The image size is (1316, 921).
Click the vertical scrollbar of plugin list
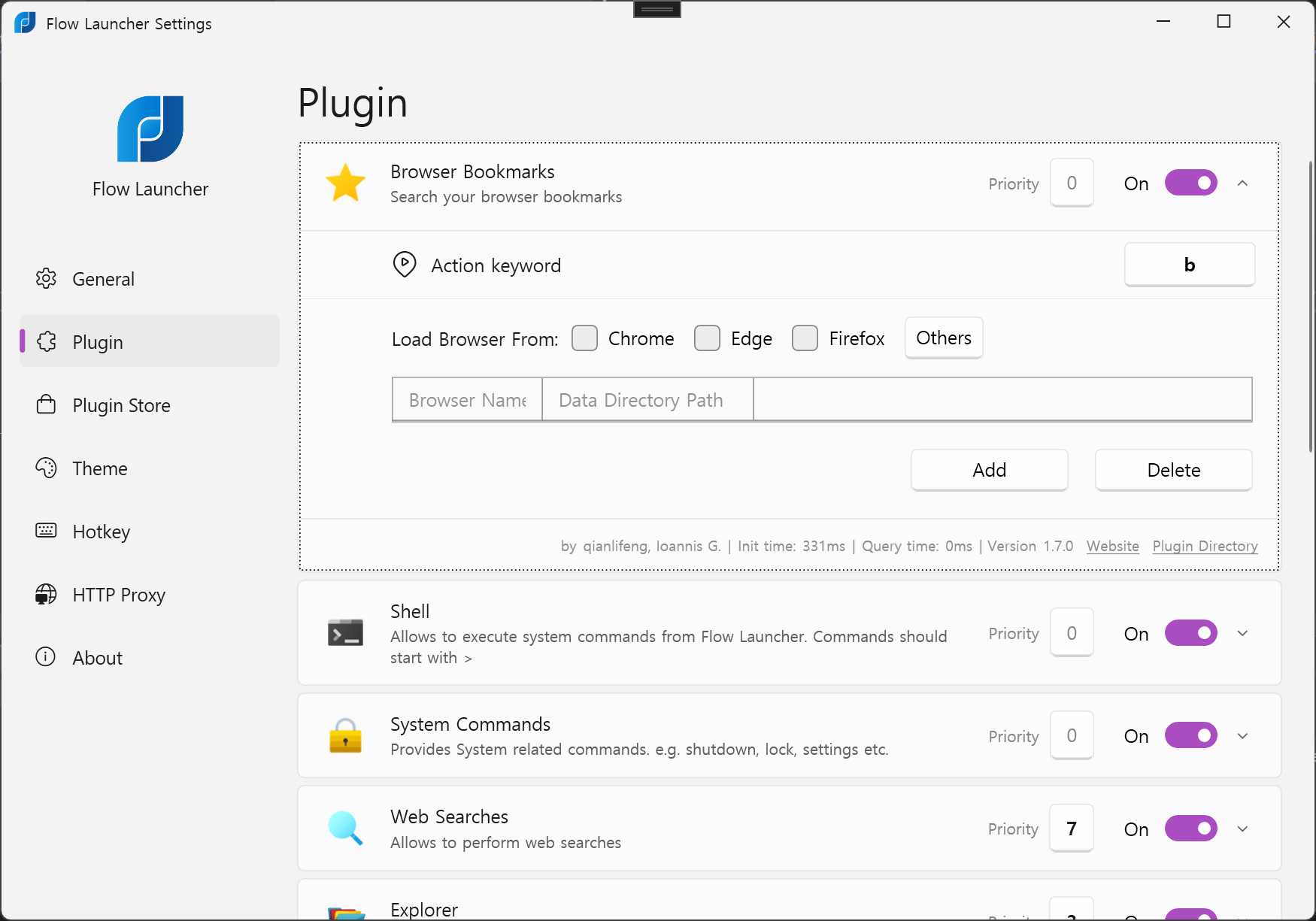[x=1310, y=305]
